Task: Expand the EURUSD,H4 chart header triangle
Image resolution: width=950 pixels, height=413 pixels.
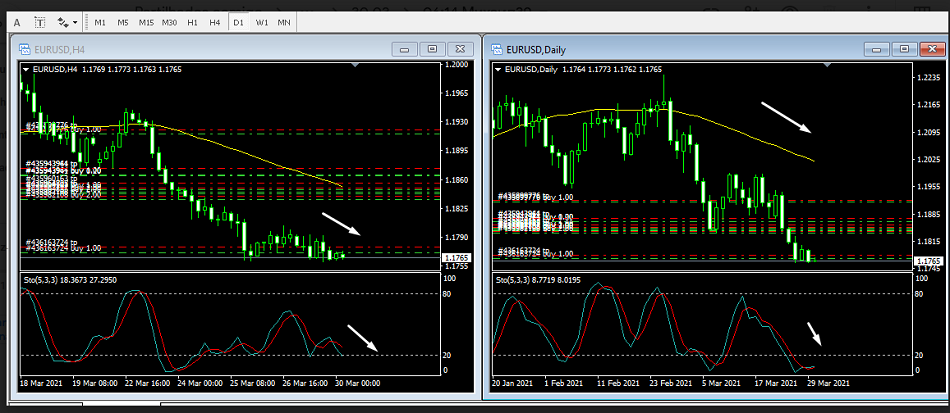Action: (27, 69)
